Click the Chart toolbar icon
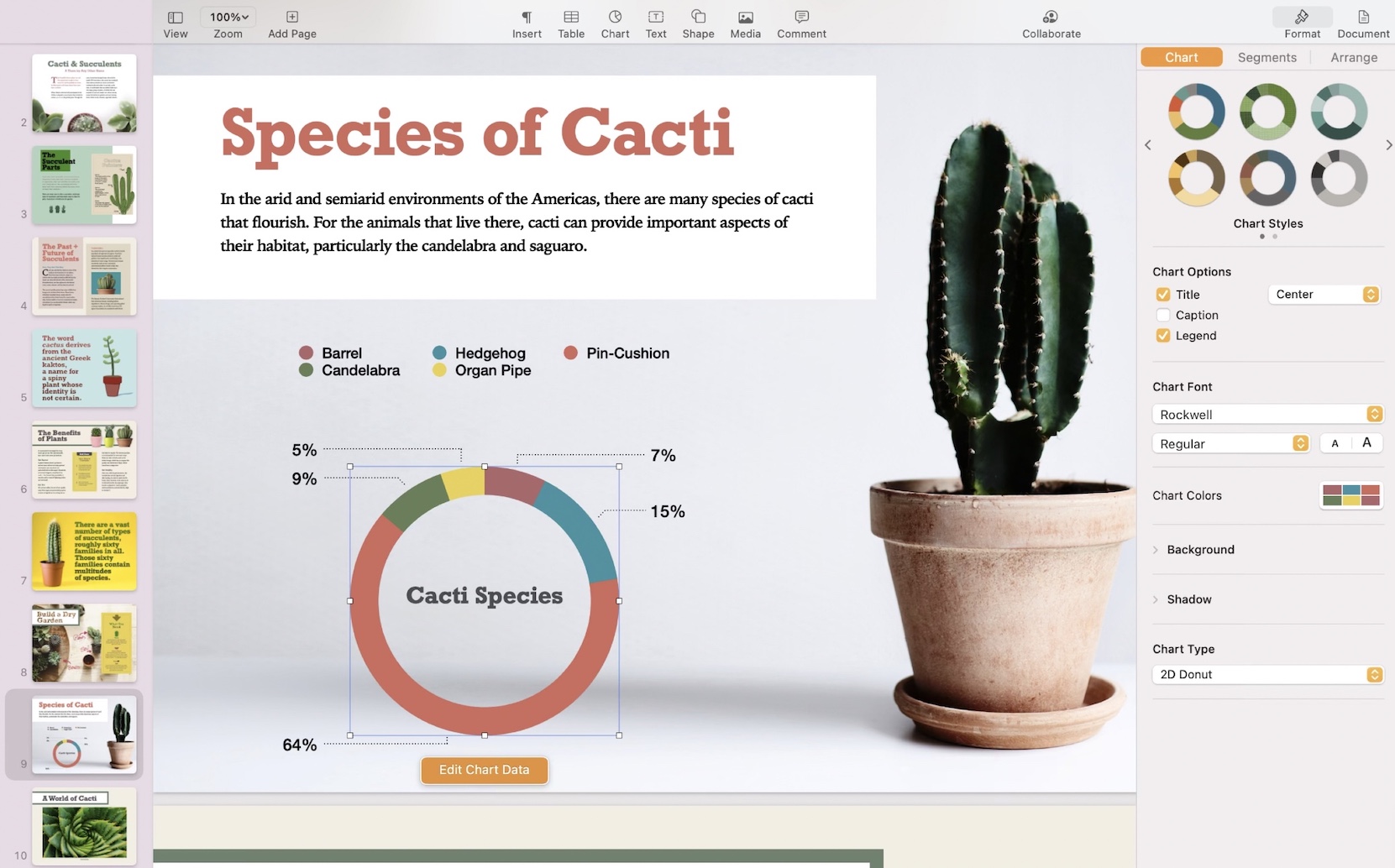Viewport: 1395px width, 868px height. click(x=615, y=18)
